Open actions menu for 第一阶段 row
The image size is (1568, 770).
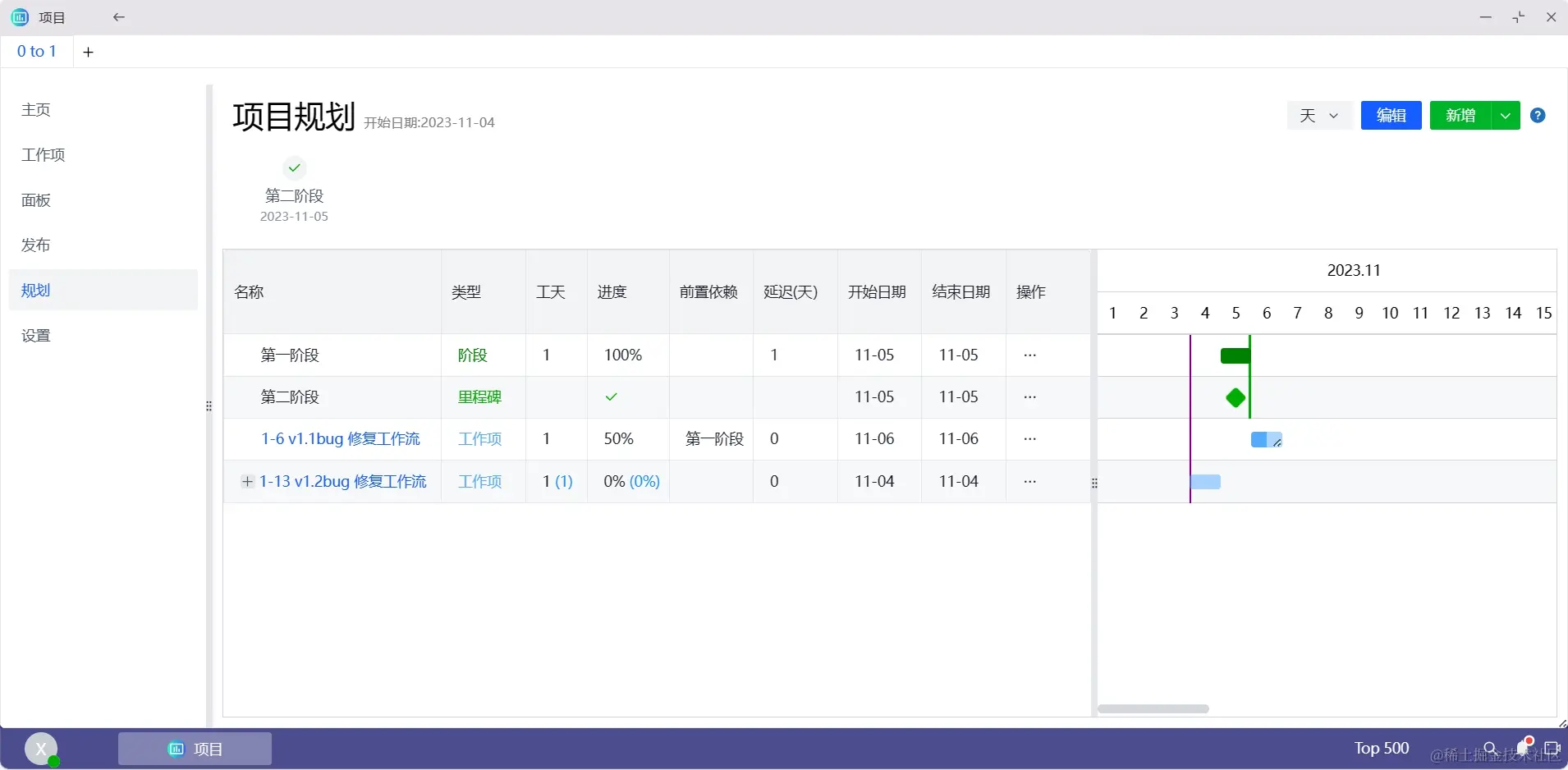click(x=1030, y=355)
